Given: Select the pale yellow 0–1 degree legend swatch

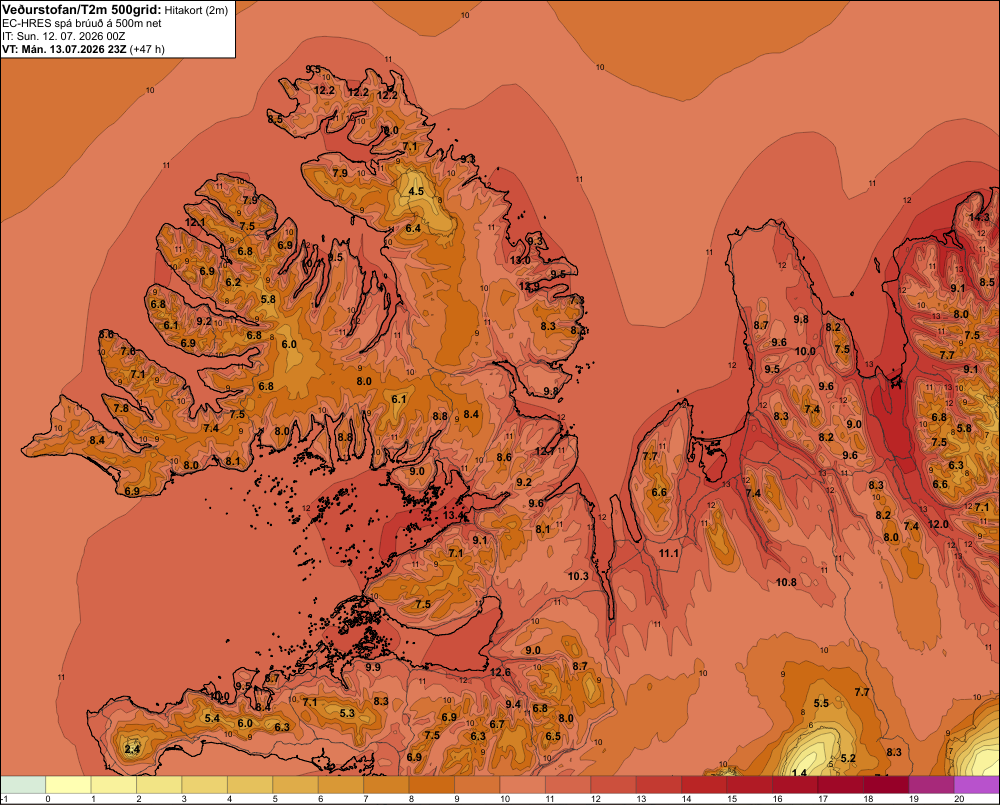Looking at the screenshot, I should [x=69, y=785].
